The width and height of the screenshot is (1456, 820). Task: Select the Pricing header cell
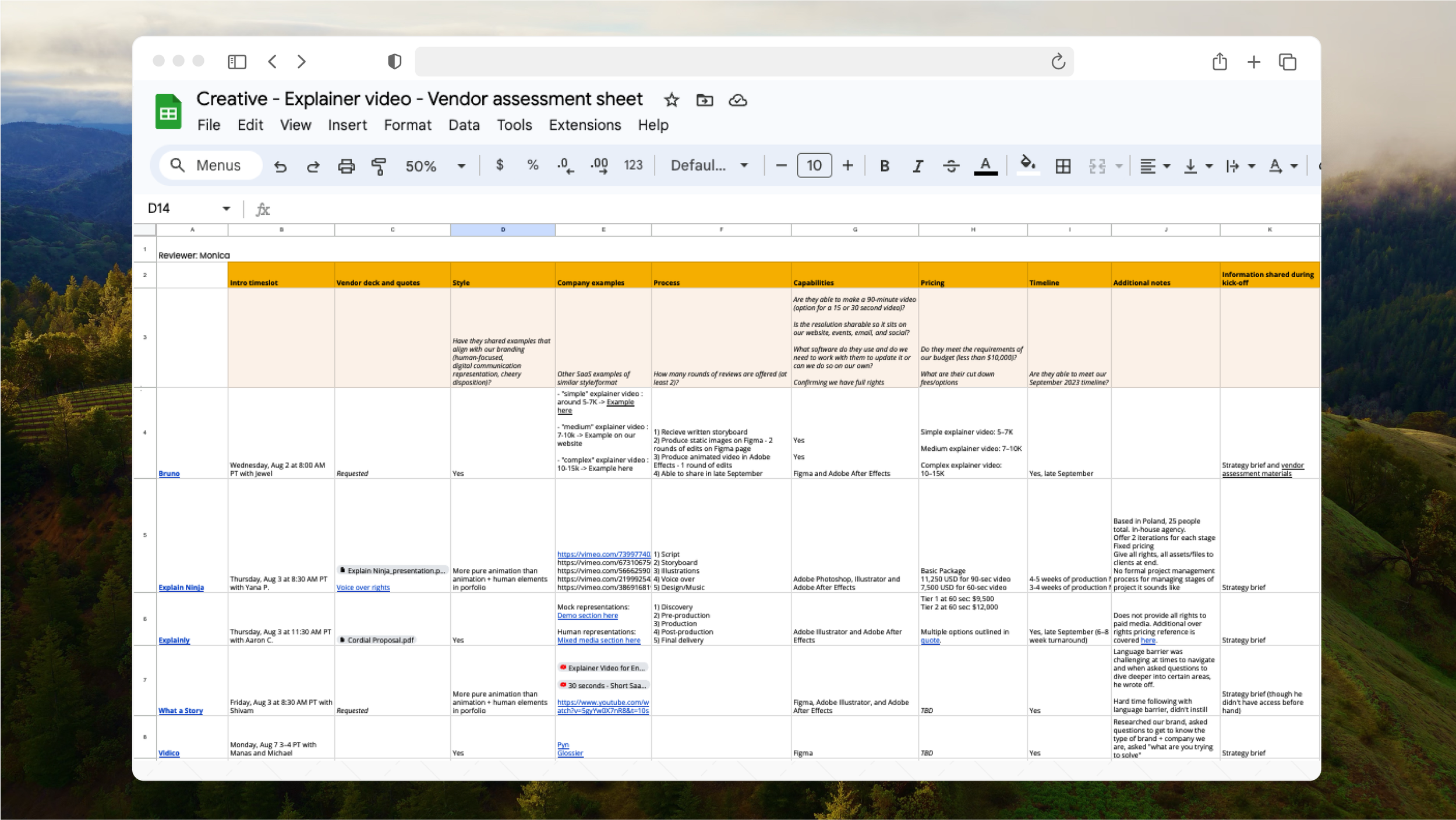pos(973,275)
